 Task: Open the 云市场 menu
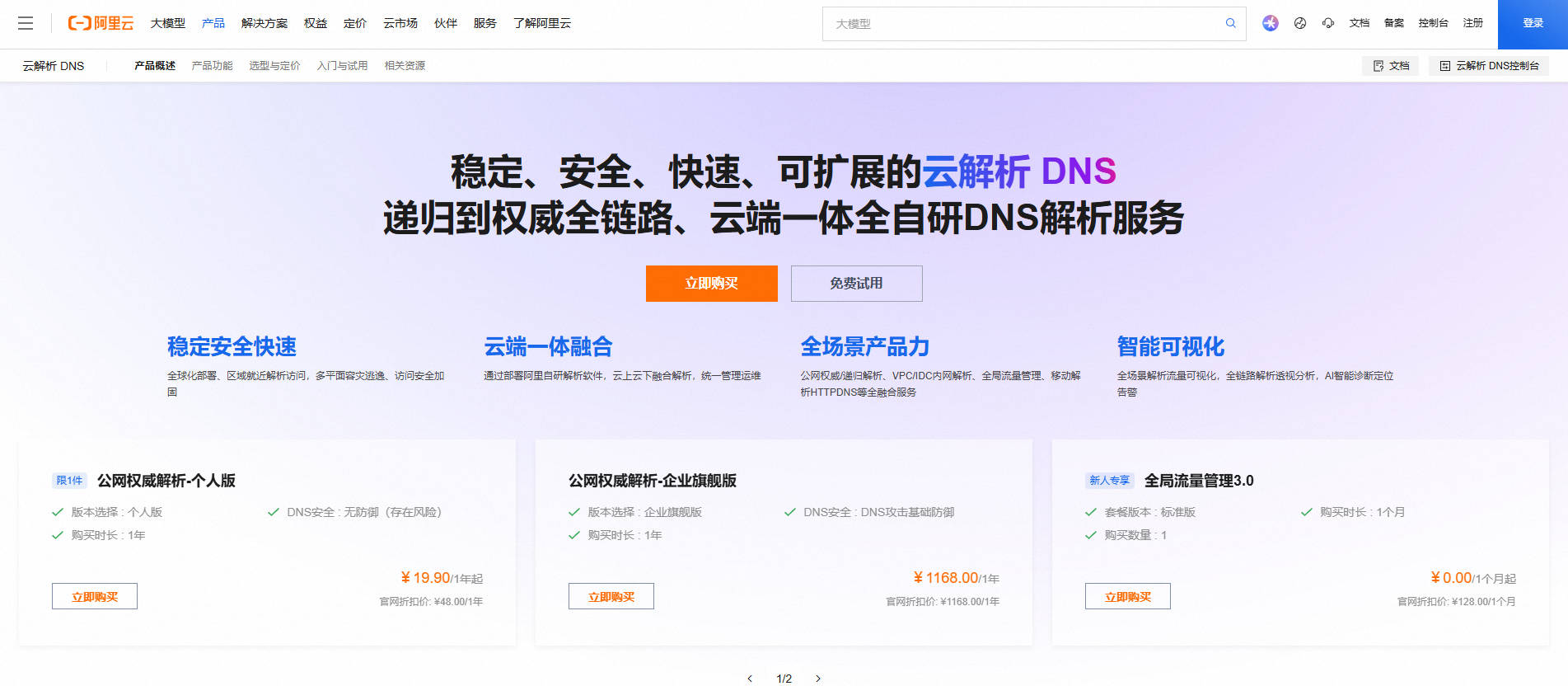[x=400, y=23]
